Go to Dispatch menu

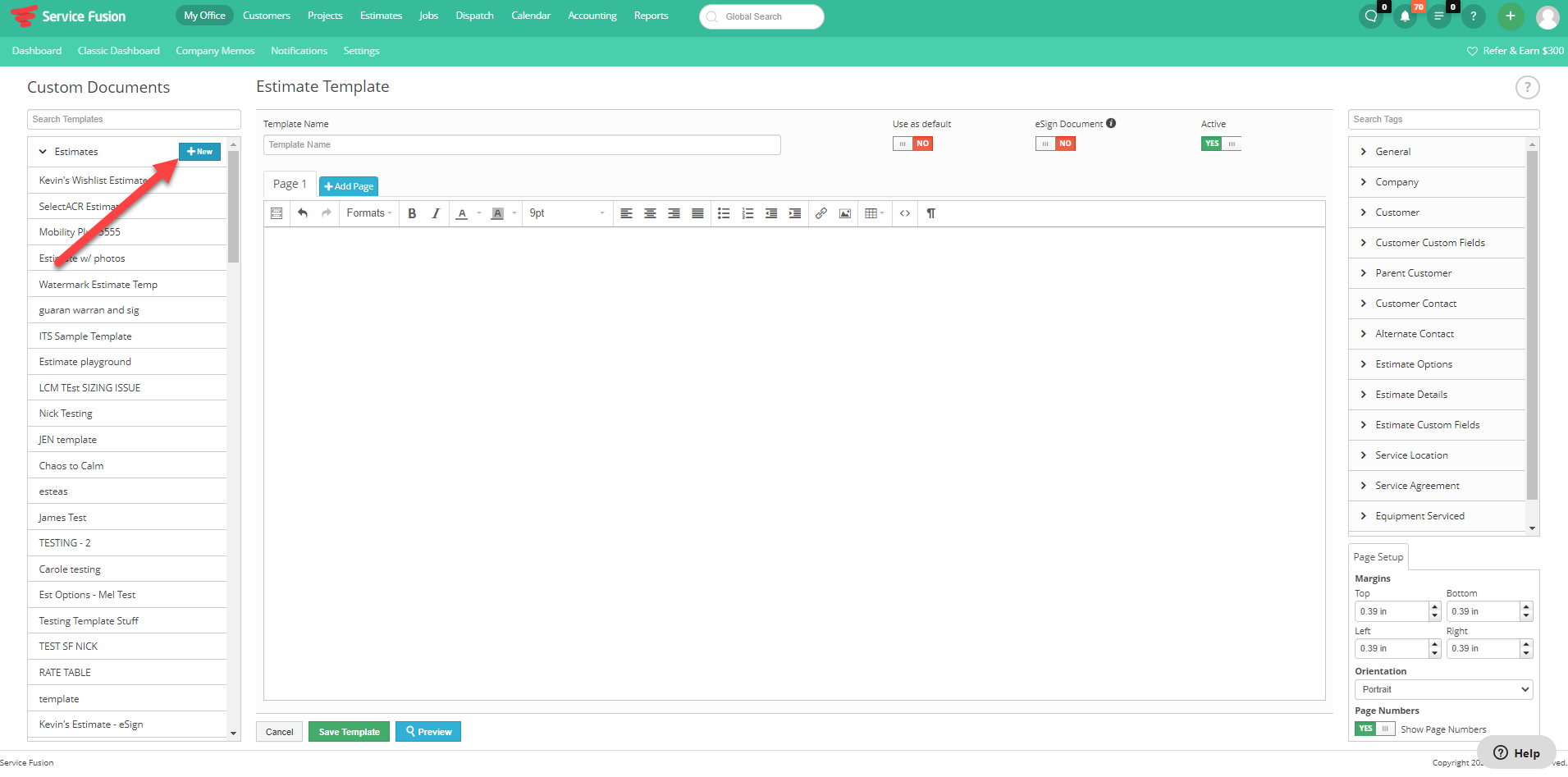point(475,16)
